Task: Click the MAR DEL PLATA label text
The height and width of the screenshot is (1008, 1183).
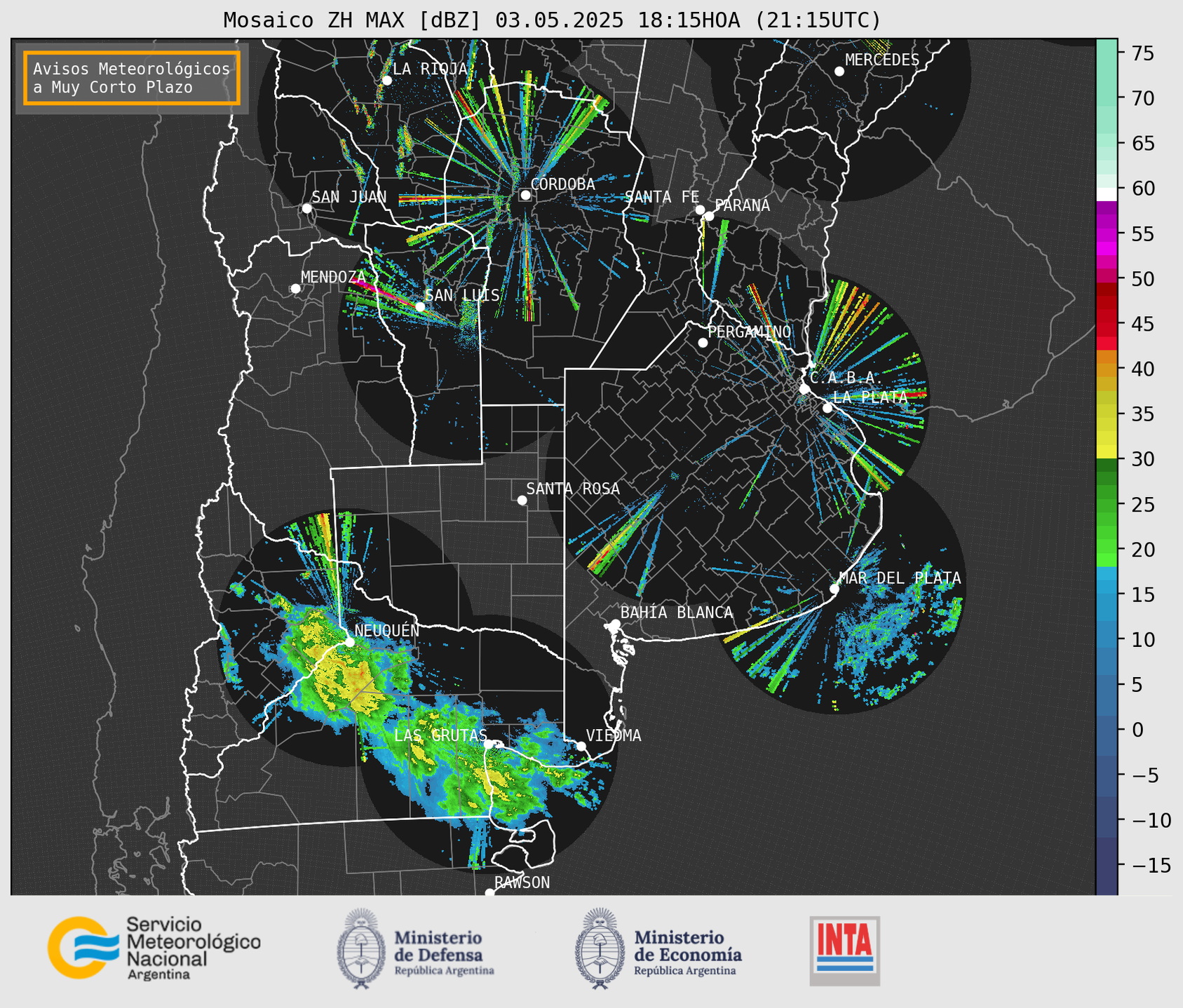Action: (900, 578)
